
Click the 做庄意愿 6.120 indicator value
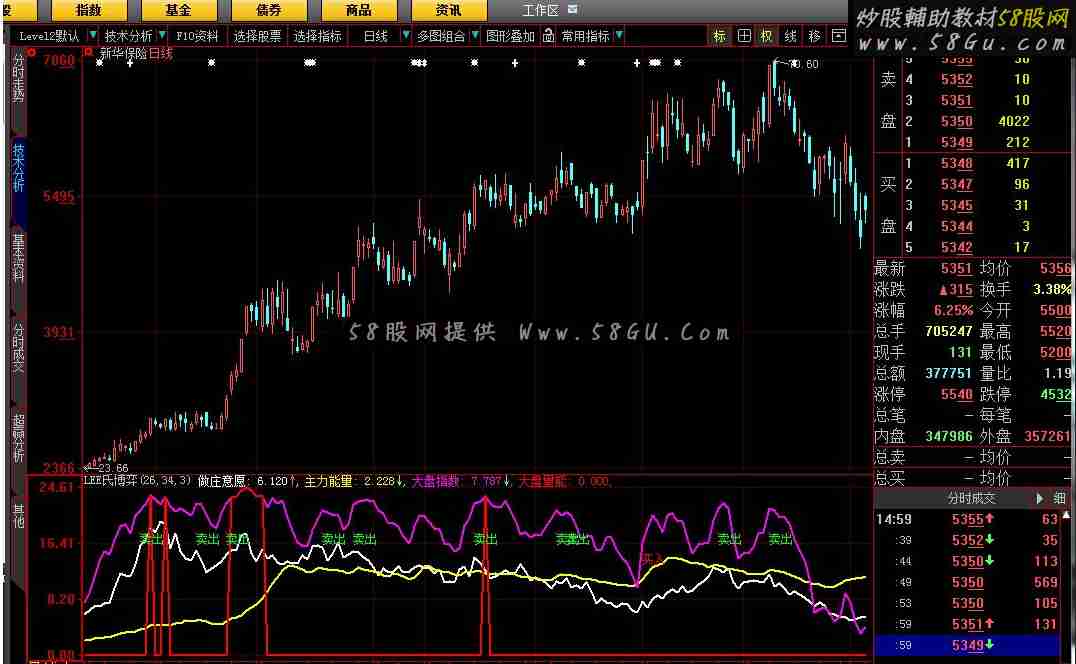[247, 482]
